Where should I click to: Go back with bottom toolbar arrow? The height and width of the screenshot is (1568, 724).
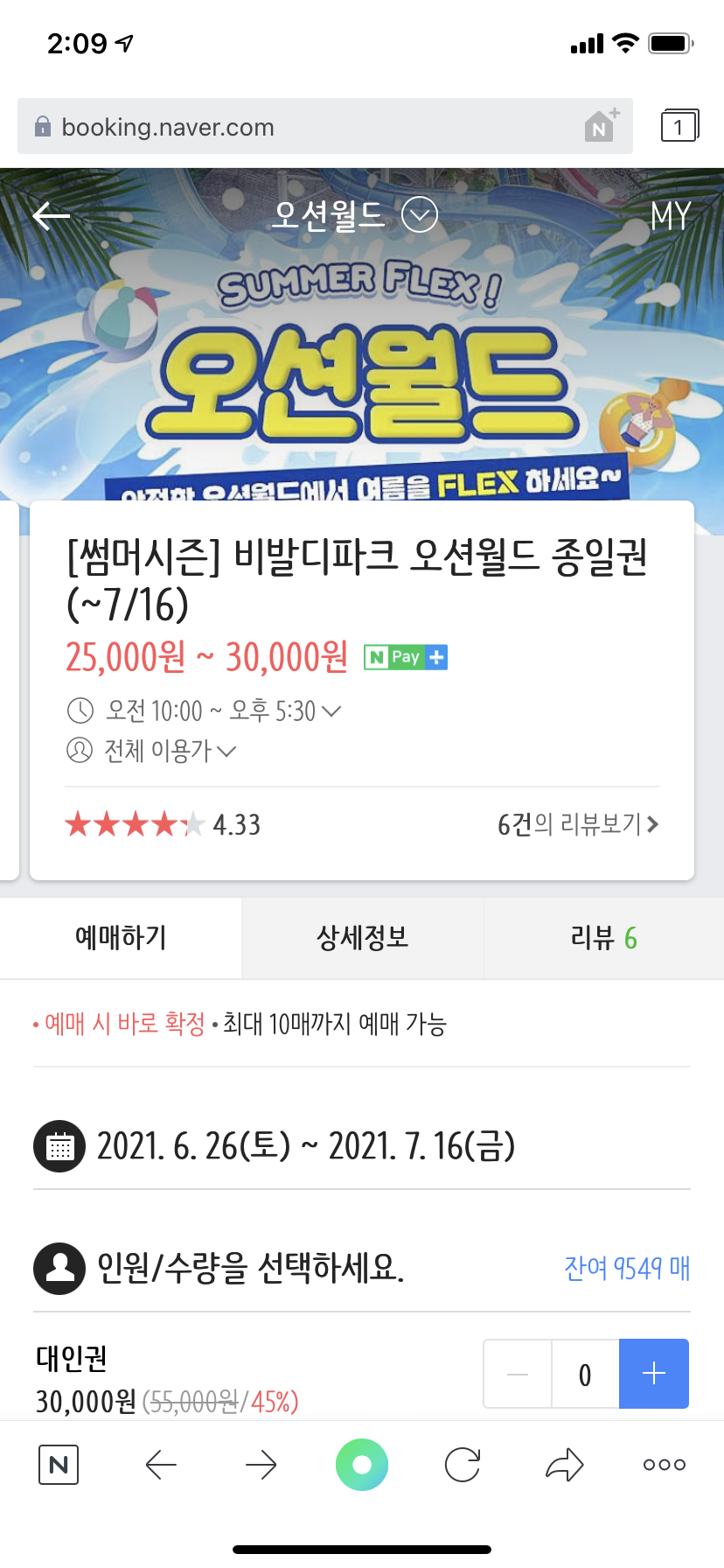pyautogui.click(x=161, y=1464)
